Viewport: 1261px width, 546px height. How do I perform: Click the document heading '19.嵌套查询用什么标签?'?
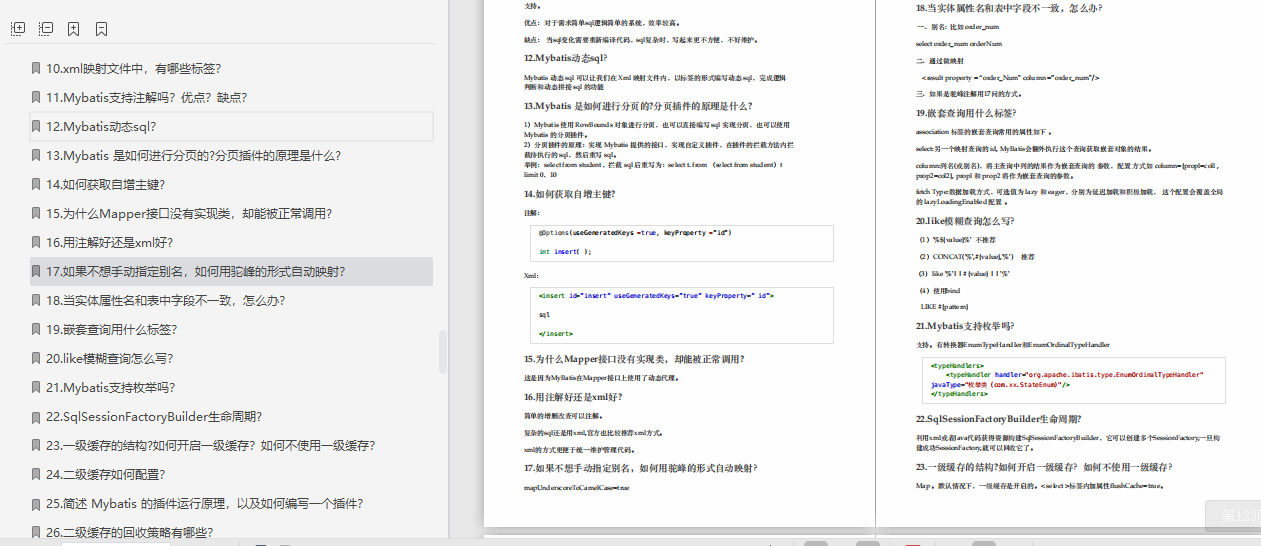(x=966, y=113)
